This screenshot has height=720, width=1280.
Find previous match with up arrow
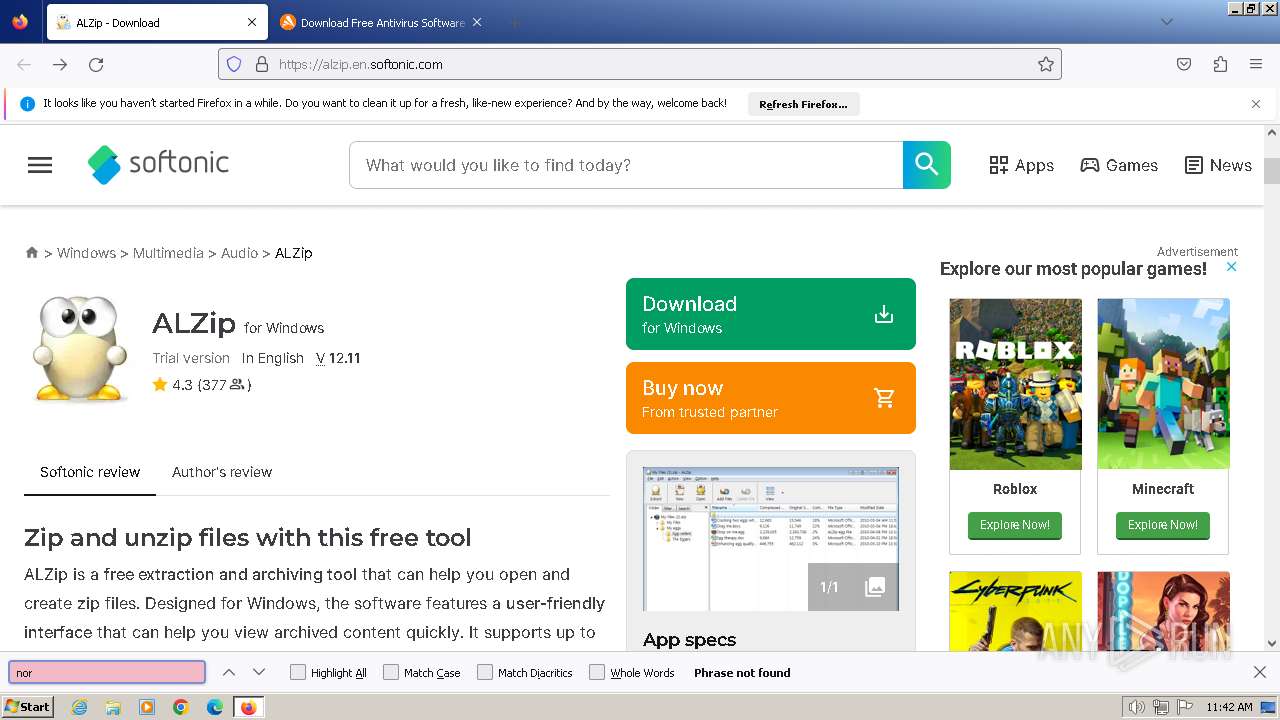click(x=229, y=672)
